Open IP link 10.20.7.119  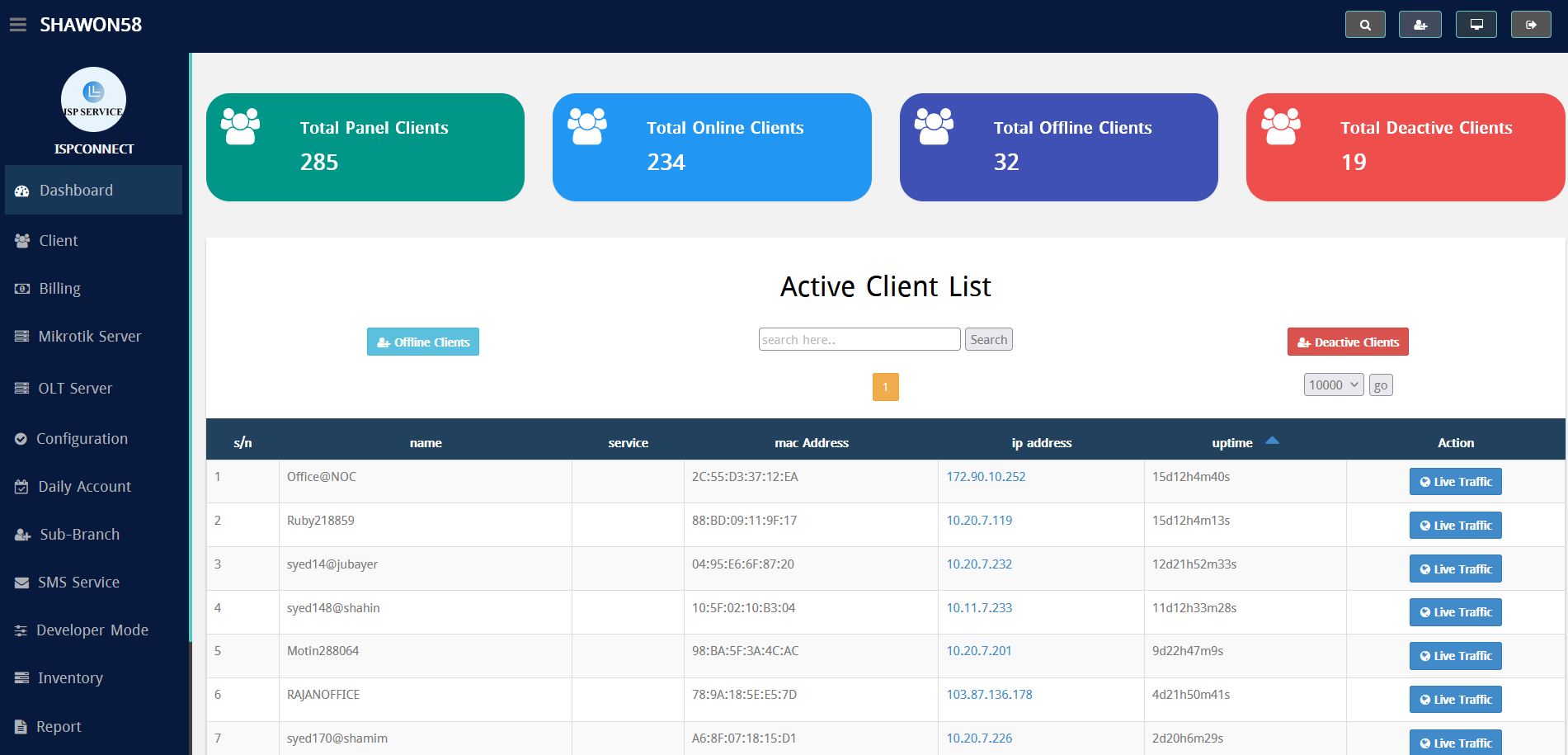(979, 520)
